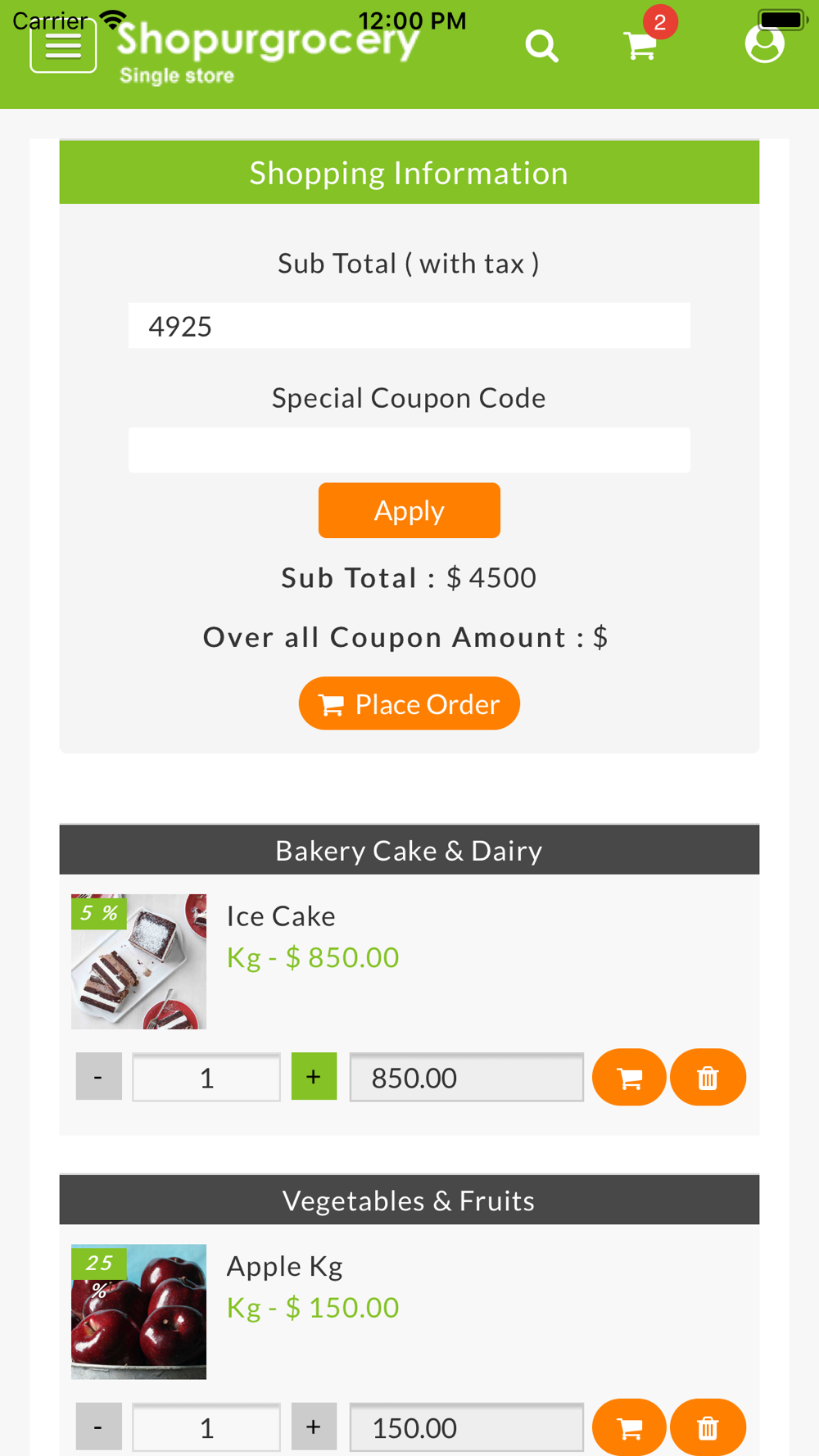Screen dimensions: 819x1456
Task: Tap the Shopurgrocery logo
Action: (x=266, y=51)
